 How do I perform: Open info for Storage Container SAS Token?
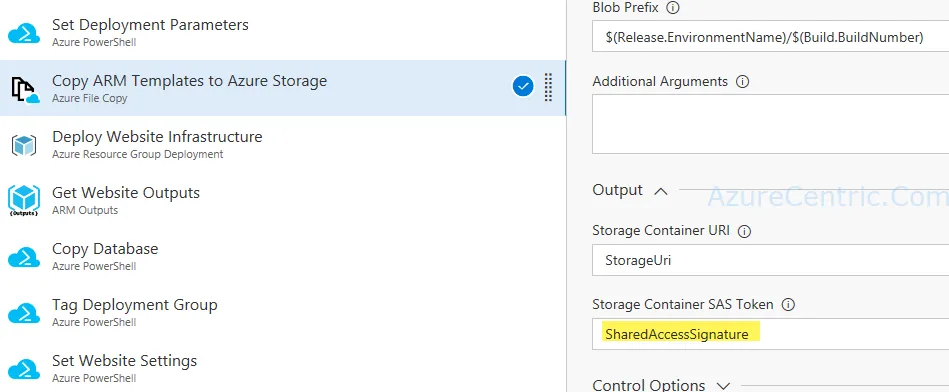788,304
